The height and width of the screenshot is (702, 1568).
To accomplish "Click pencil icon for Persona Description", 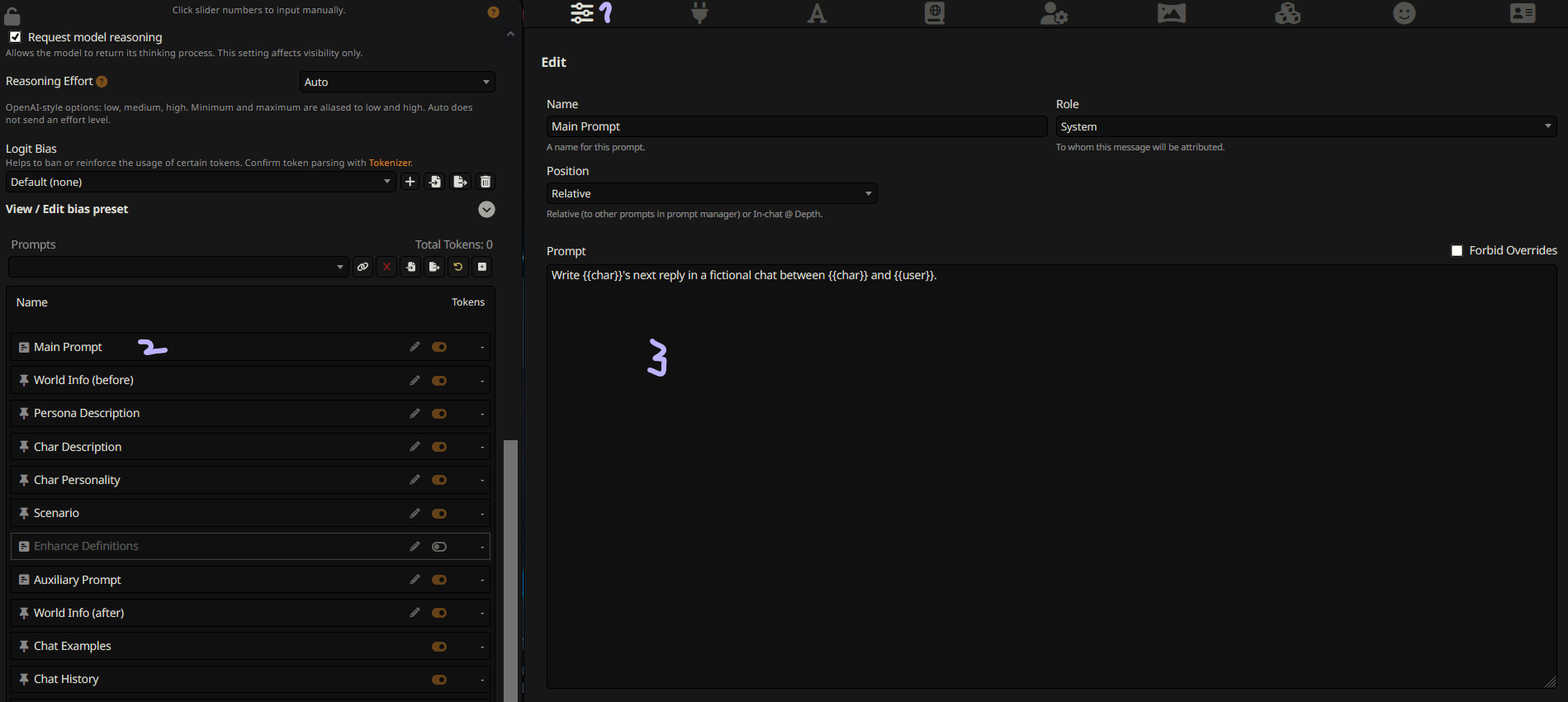I will [x=415, y=413].
